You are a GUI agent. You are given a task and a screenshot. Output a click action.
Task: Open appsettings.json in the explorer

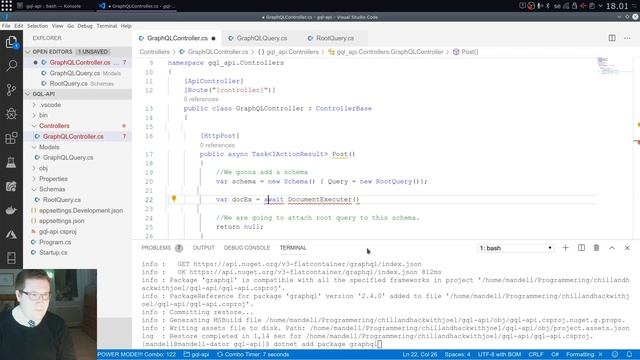tap(62, 221)
